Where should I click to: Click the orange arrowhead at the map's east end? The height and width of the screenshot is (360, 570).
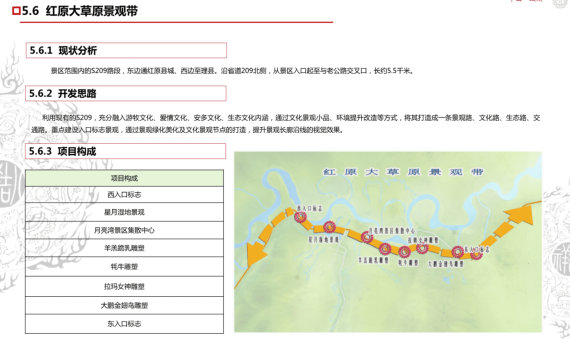click(x=521, y=215)
